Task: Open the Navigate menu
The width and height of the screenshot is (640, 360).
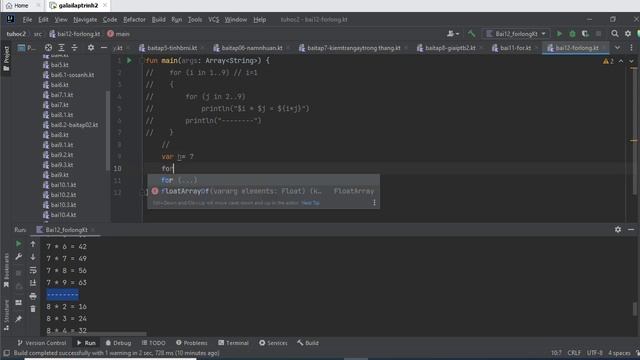Action: (85, 19)
